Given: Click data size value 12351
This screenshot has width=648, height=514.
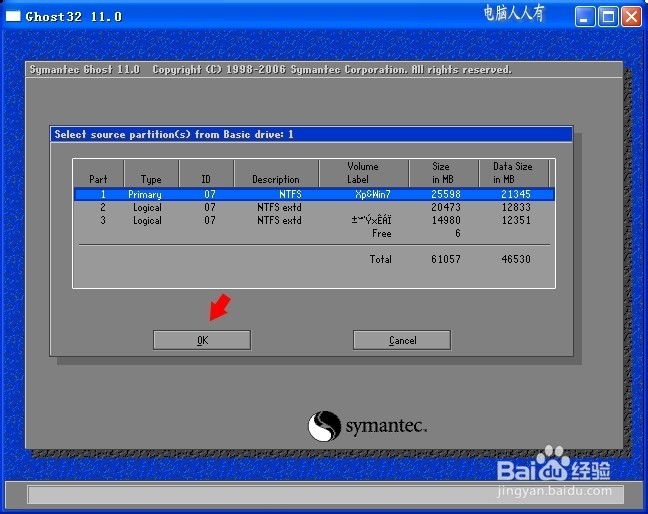Looking at the screenshot, I should tap(515, 220).
